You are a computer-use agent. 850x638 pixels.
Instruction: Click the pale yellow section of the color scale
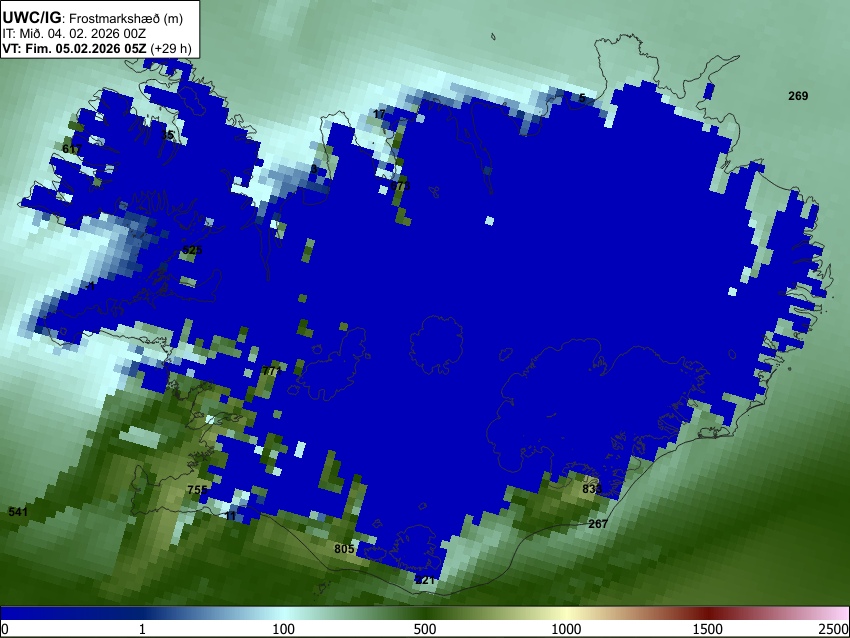tap(566, 614)
